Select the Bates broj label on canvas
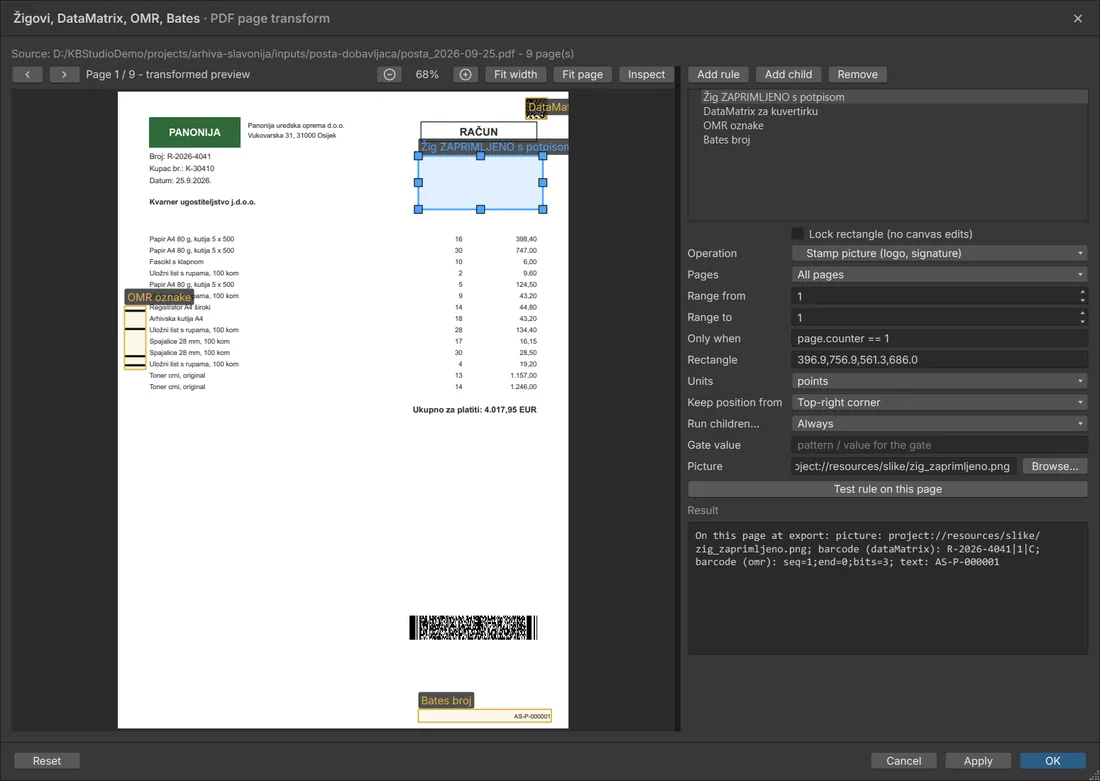 (x=446, y=700)
